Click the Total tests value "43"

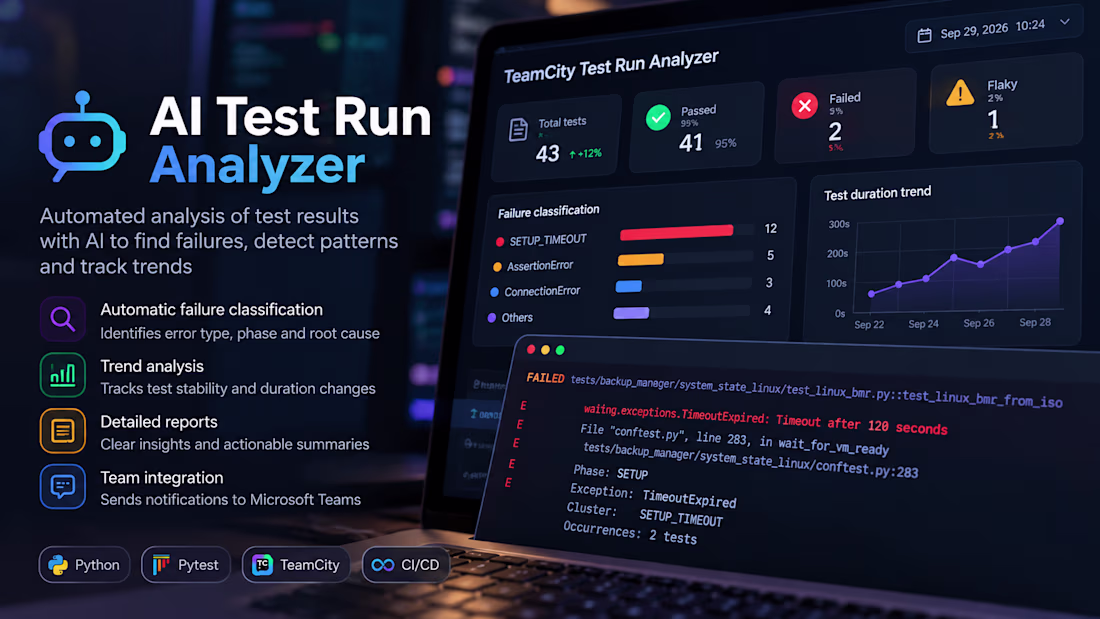(x=548, y=154)
